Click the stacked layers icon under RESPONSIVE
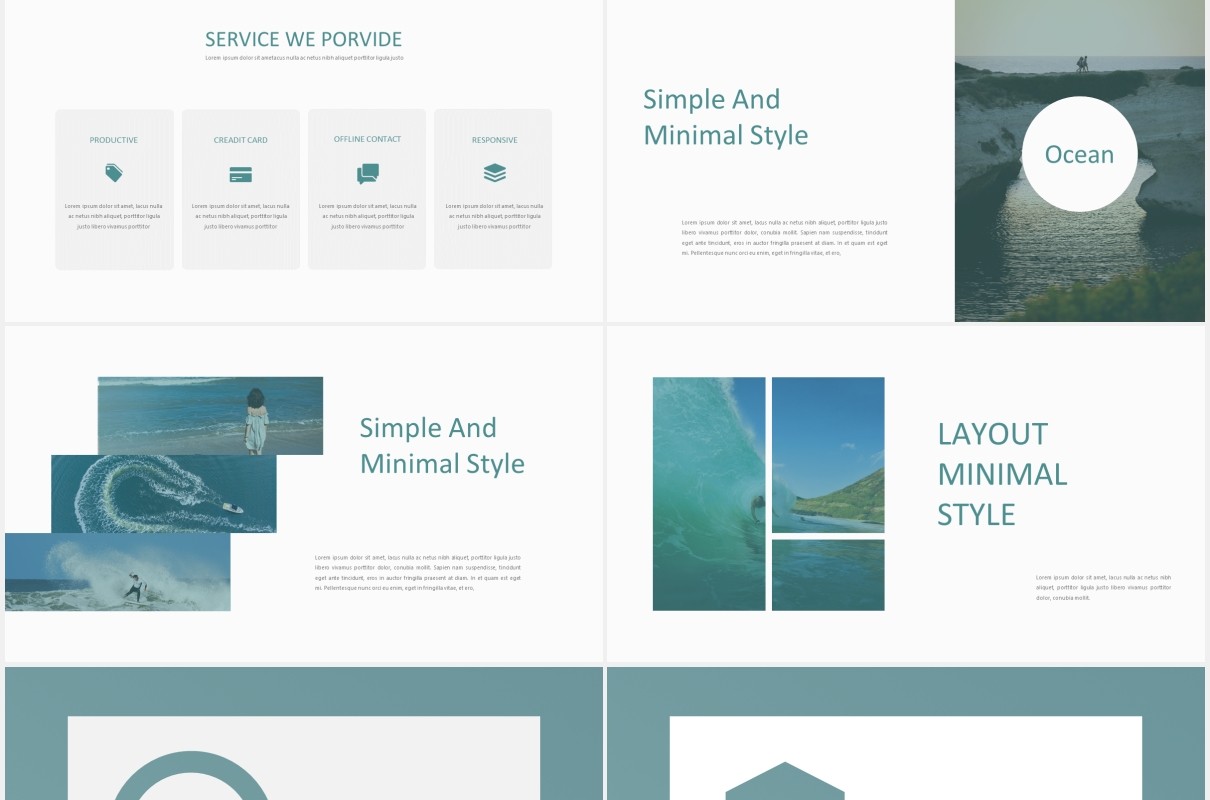 (x=494, y=173)
